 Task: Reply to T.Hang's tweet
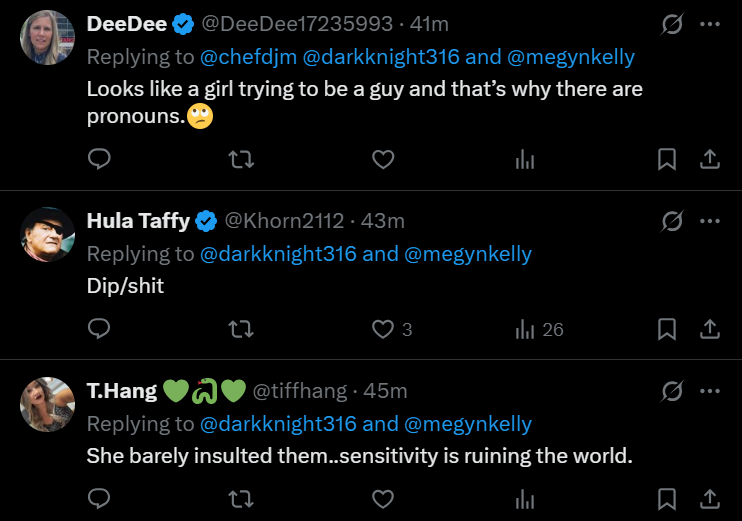99,498
